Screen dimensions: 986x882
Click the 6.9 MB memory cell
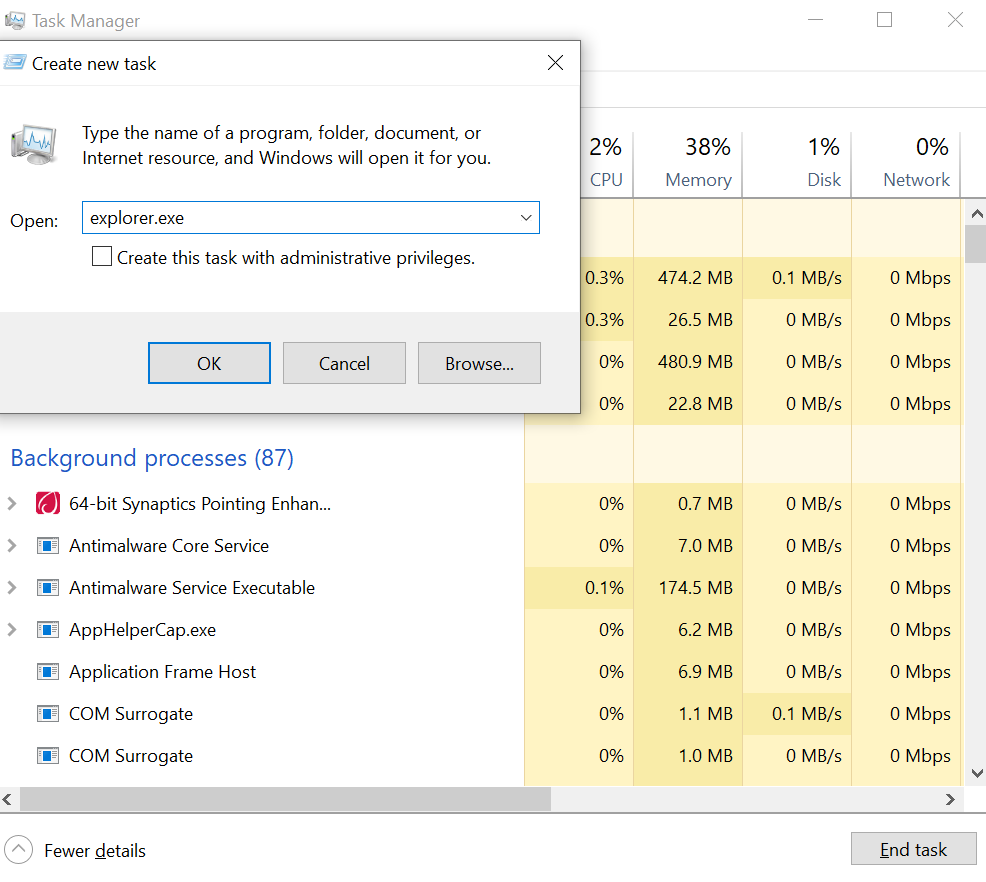point(688,672)
